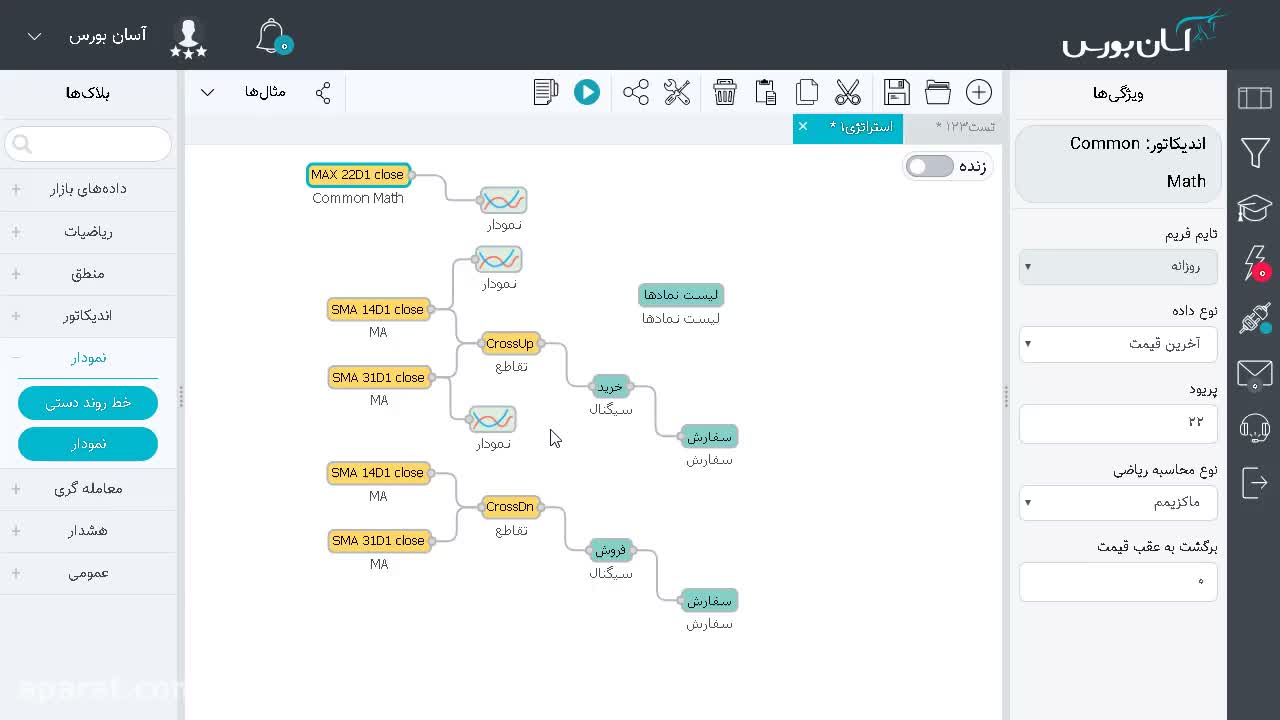
Task: Click the new strategy plus icon
Action: (x=979, y=93)
